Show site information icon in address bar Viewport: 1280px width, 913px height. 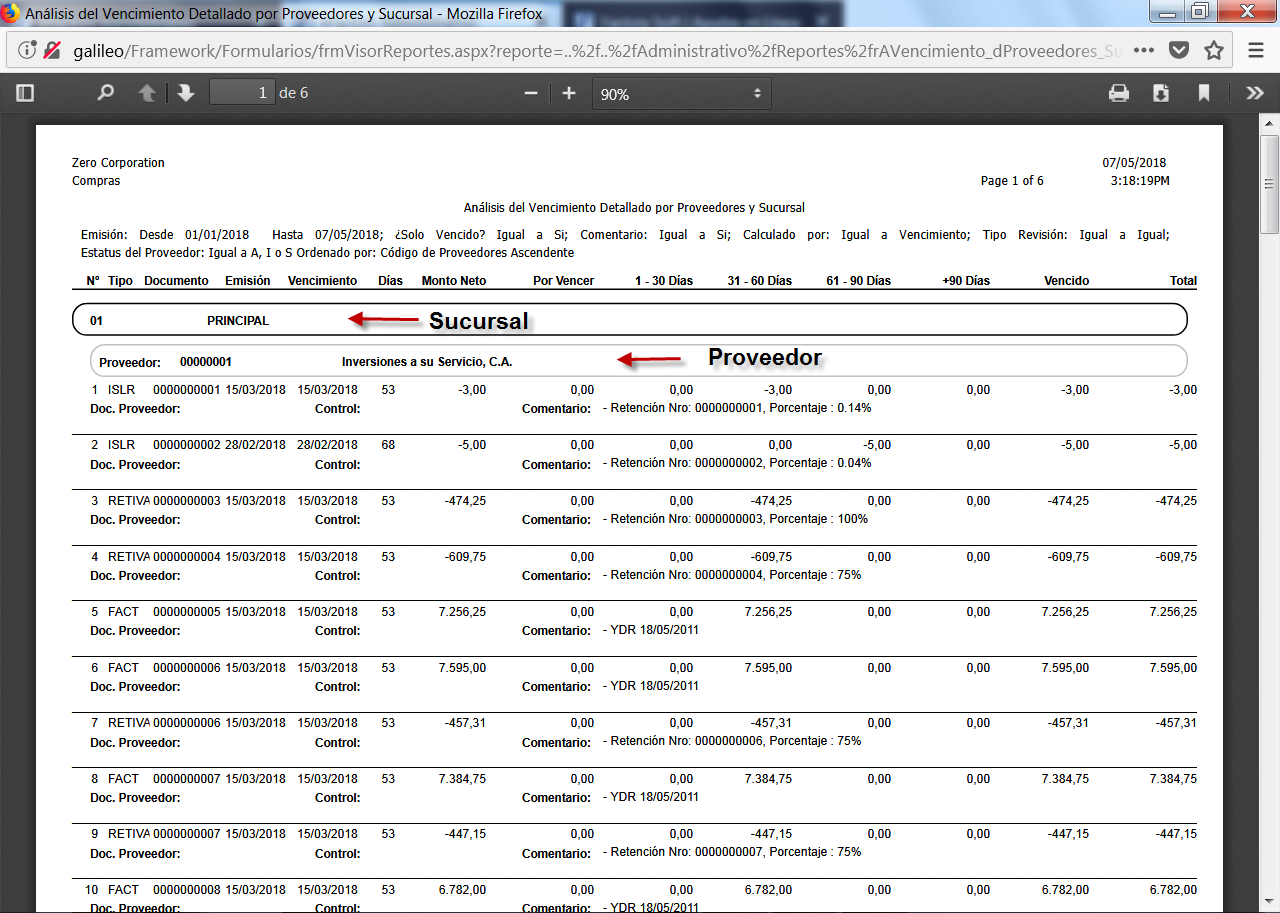(x=27, y=50)
